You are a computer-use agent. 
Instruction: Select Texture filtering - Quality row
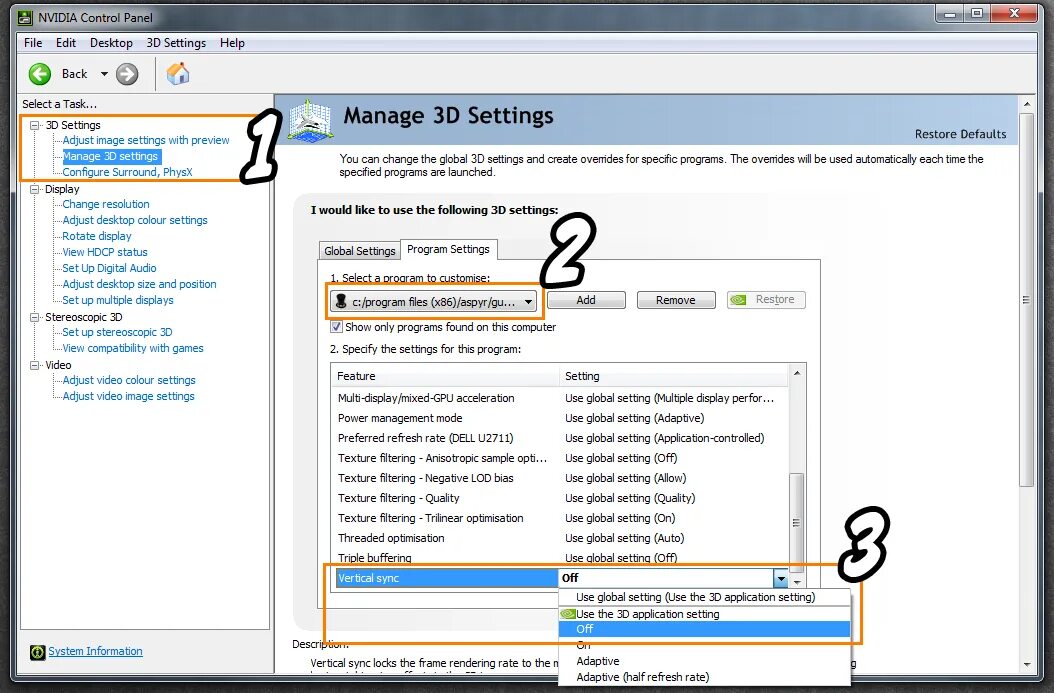[559, 498]
